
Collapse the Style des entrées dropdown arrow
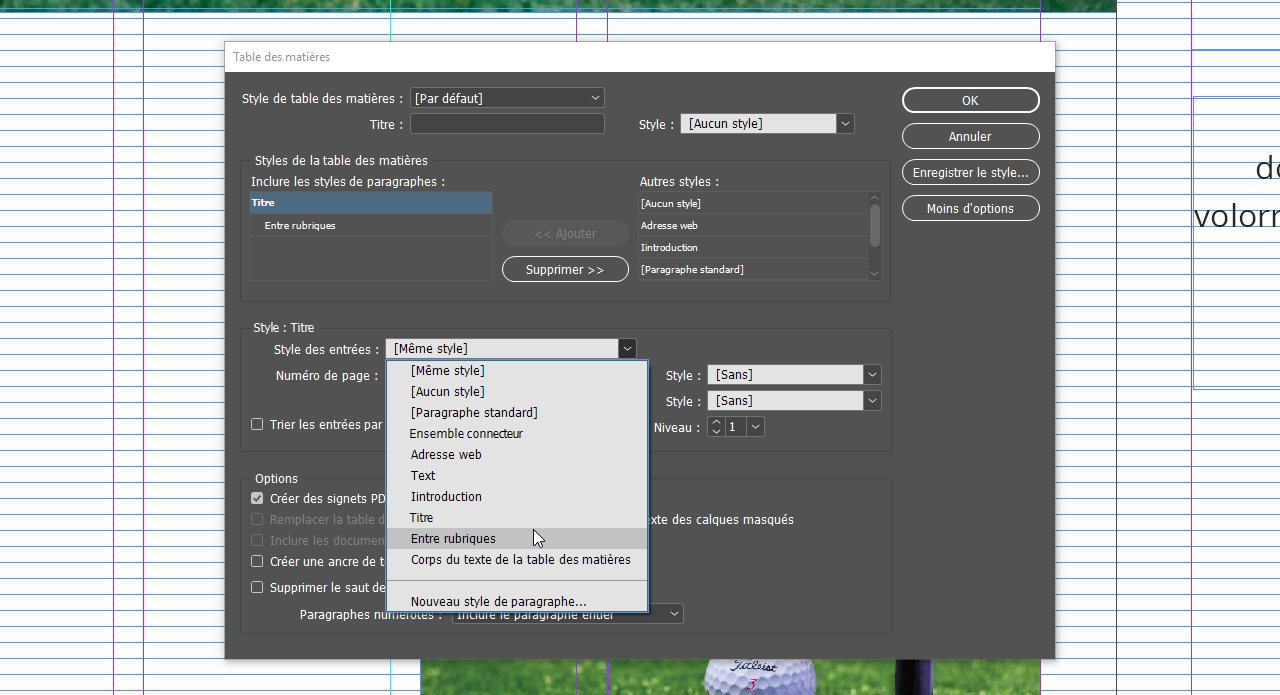pos(627,348)
